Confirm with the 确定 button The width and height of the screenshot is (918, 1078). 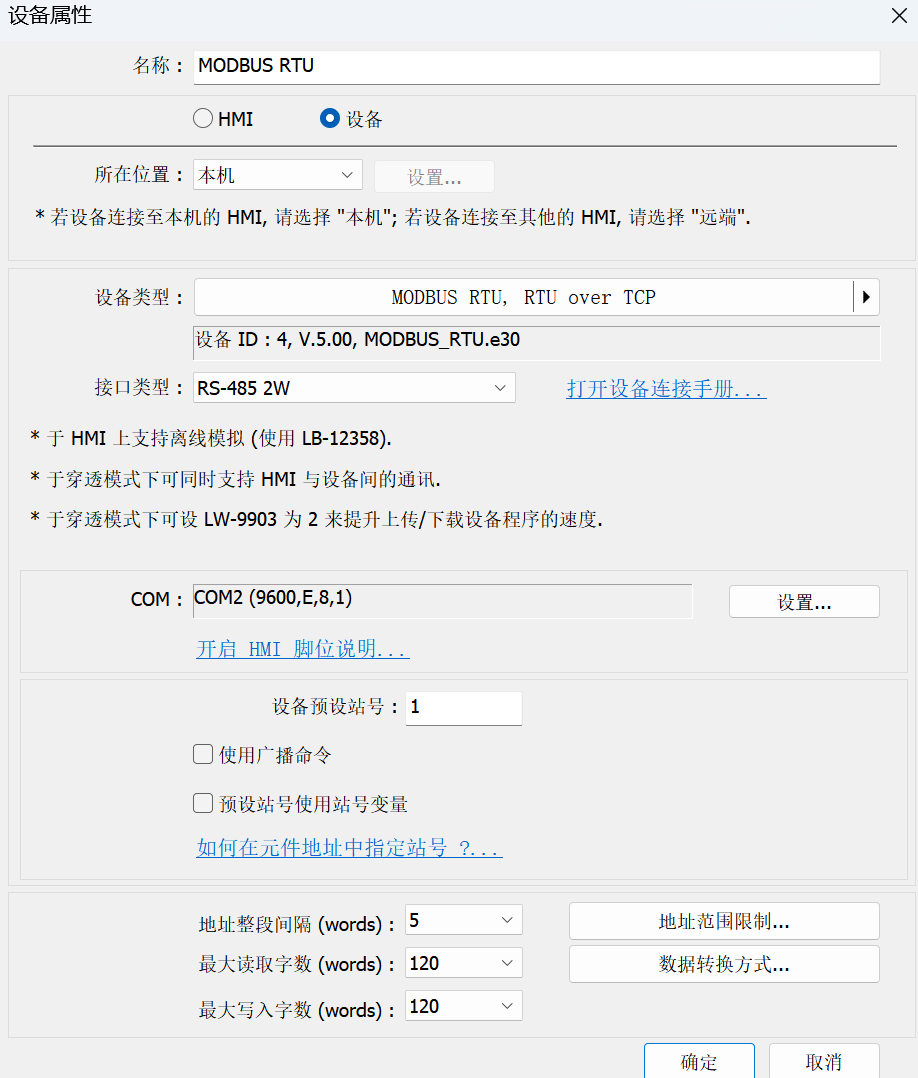pyautogui.click(x=698, y=1061)
